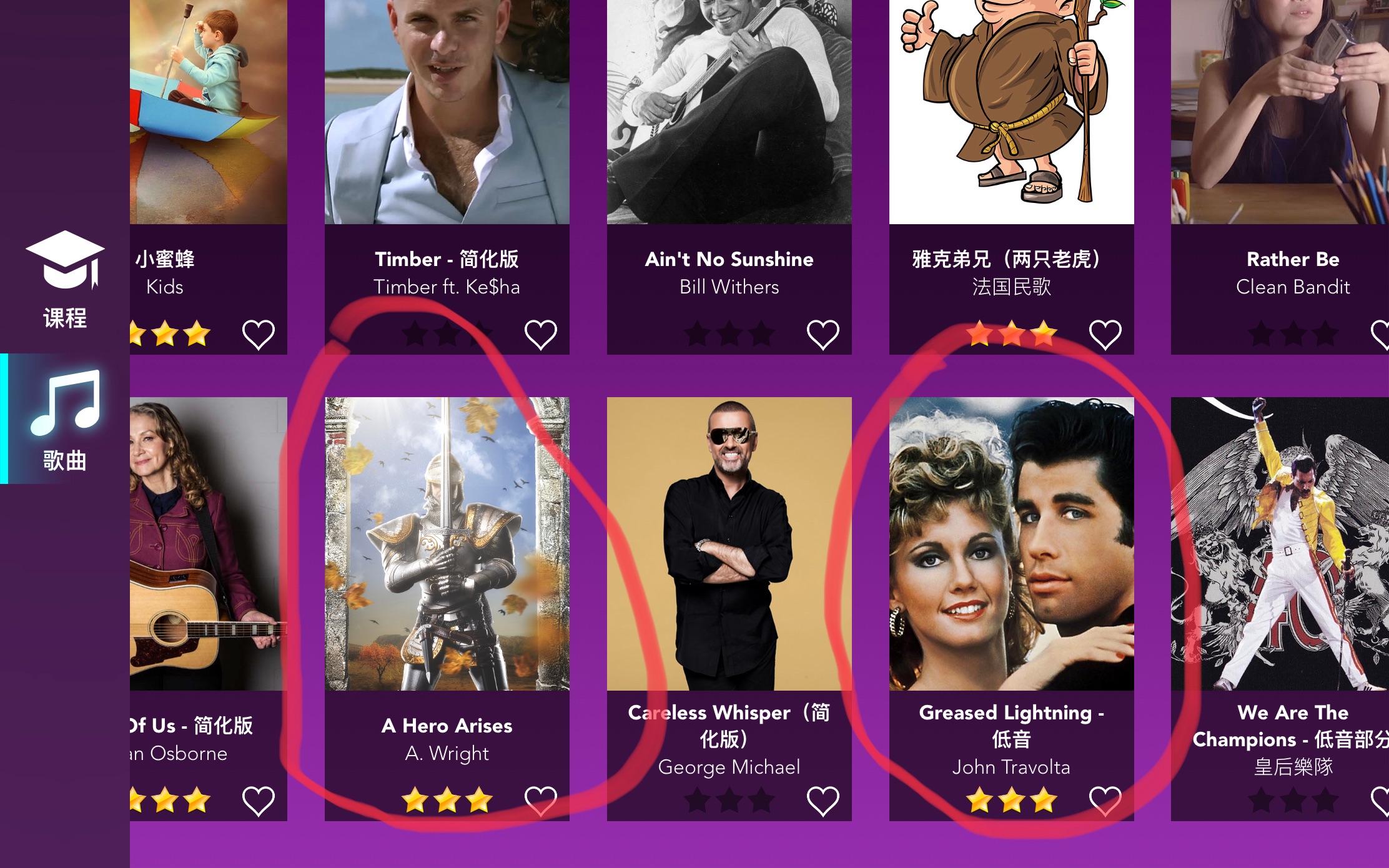Click the stars under Greased Lightning

1012,800
